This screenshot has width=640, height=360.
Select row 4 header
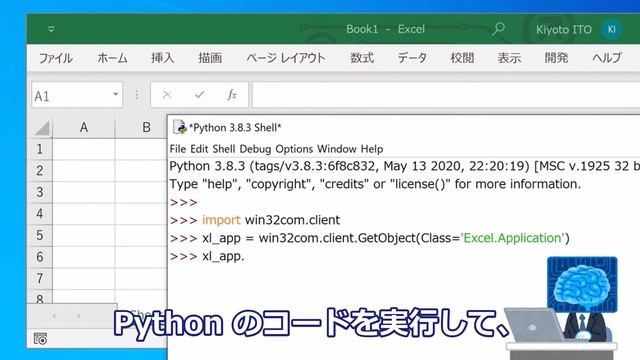40,213
